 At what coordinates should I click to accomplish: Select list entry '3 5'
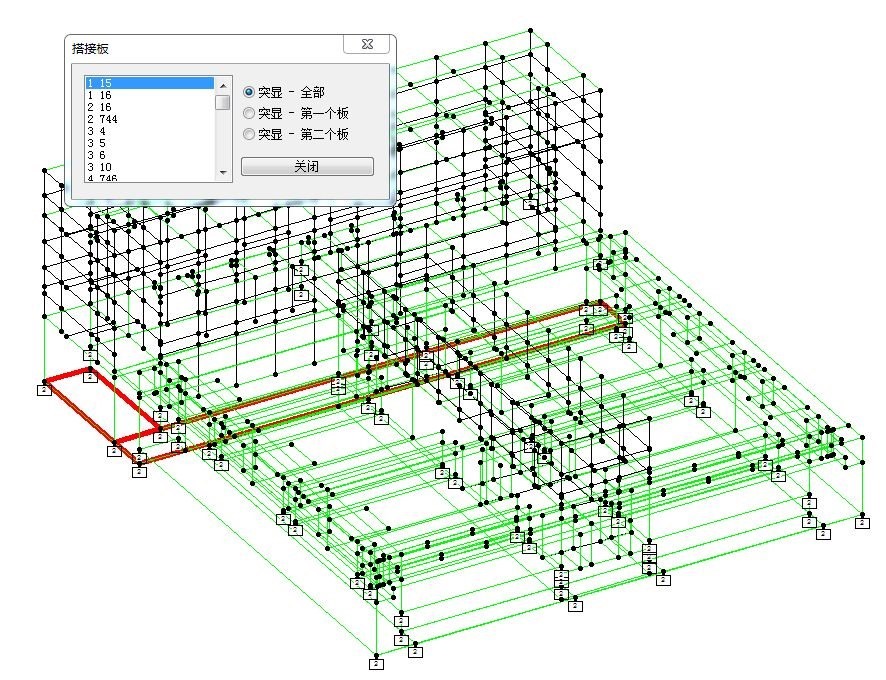[150, 142]
